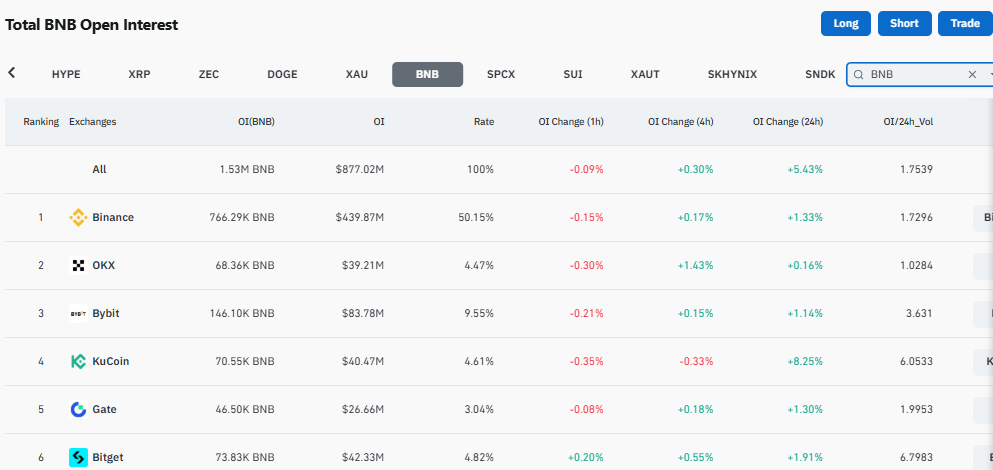Screen dimensions: 993x470
Task: Go to previous coin tabs with left chevron
Action: 11,73
